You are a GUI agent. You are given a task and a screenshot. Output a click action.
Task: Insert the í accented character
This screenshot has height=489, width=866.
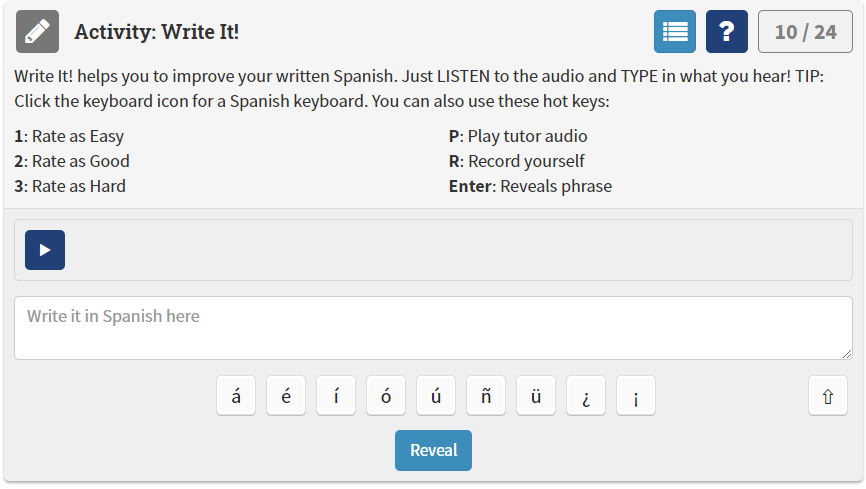[x=336, y=396]
